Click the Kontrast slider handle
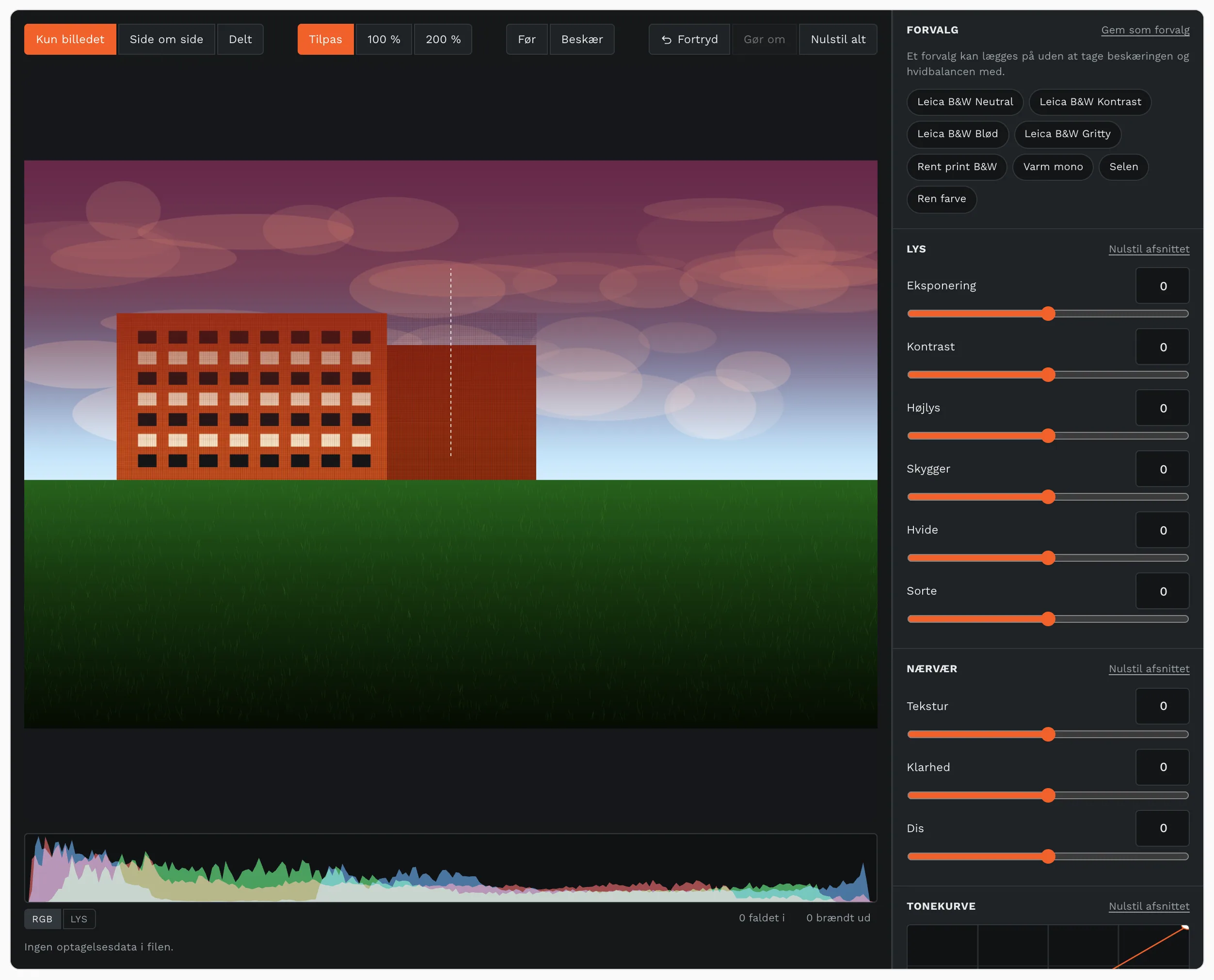 [1048, 374]
